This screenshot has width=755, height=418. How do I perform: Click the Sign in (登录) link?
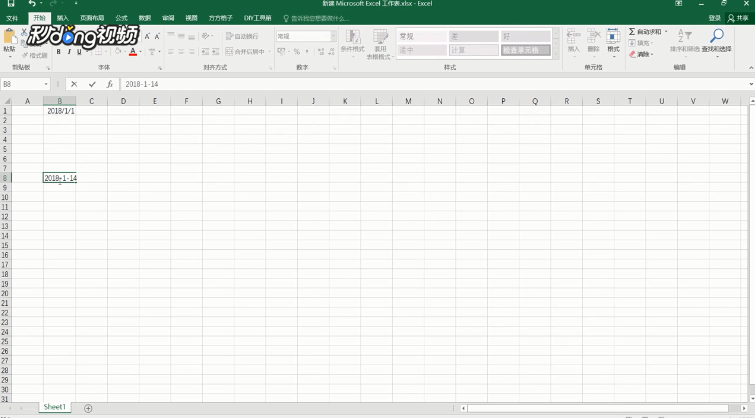tap(715, 18)
